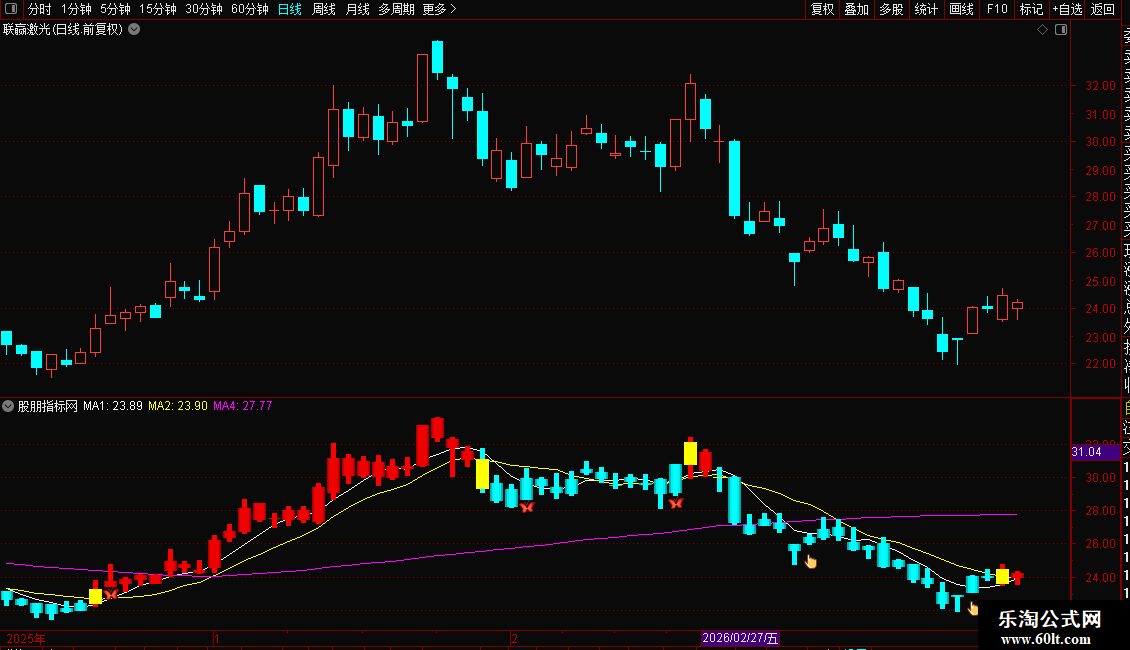
Task: Click the butterfly marker before the second yellow peak
Action: tap(675, 503)
